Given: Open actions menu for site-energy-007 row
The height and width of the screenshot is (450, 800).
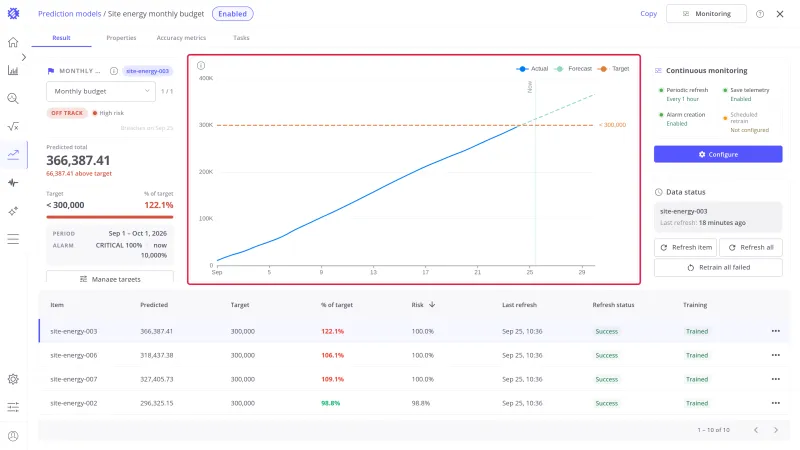Looking at the screenshot, I should pos(776,379).
